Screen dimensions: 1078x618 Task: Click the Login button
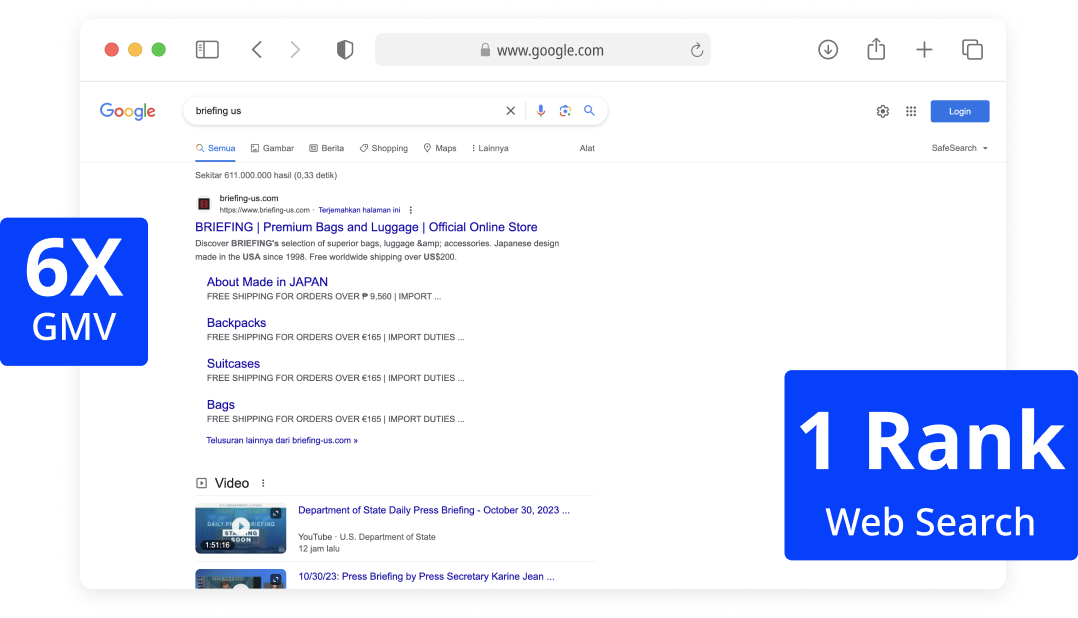pos(960,111)
